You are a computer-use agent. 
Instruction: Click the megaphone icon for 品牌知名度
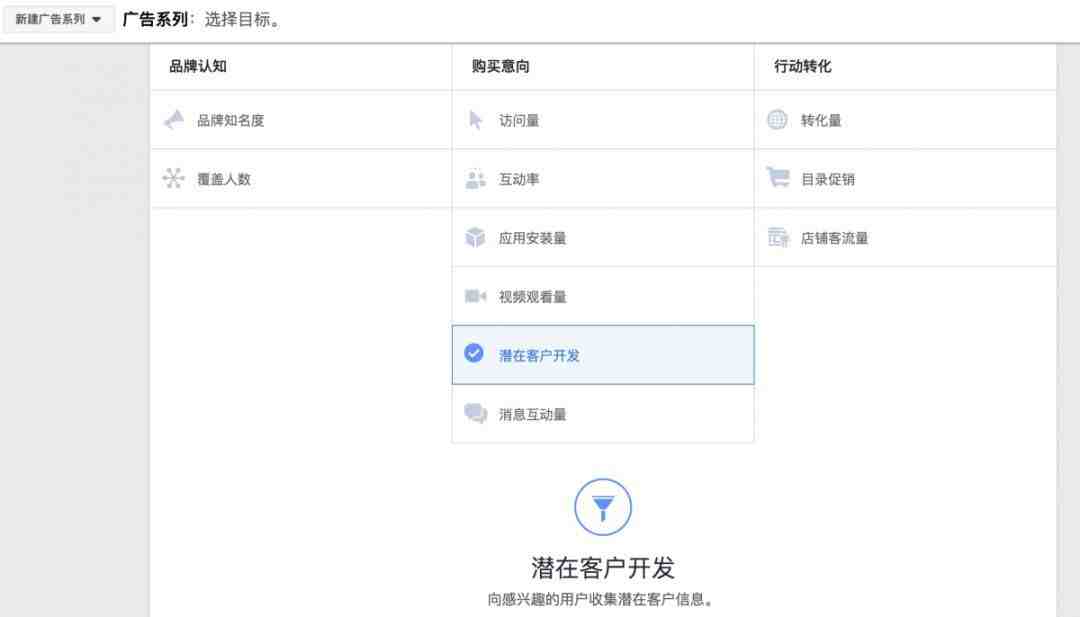174,120
